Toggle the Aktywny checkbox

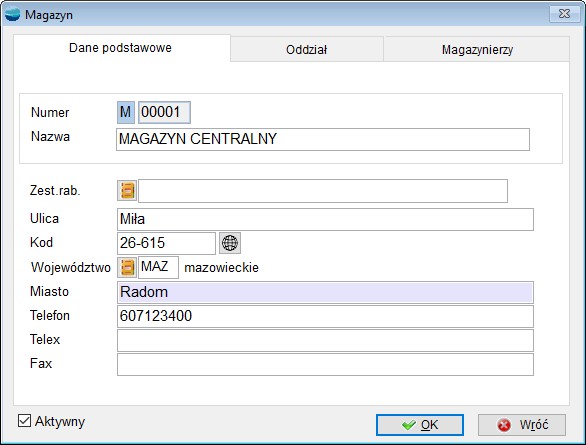point(24,421)
